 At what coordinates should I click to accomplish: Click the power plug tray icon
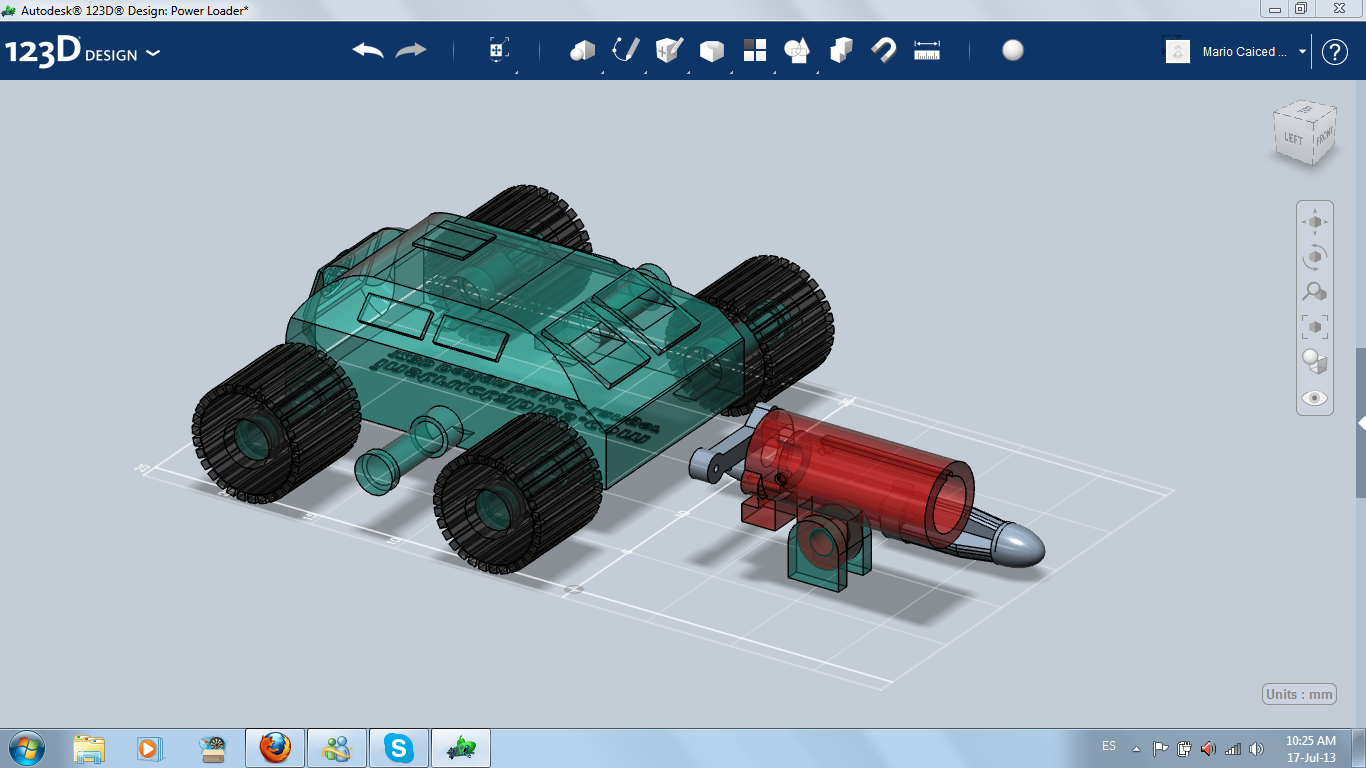pos(1184,748)
